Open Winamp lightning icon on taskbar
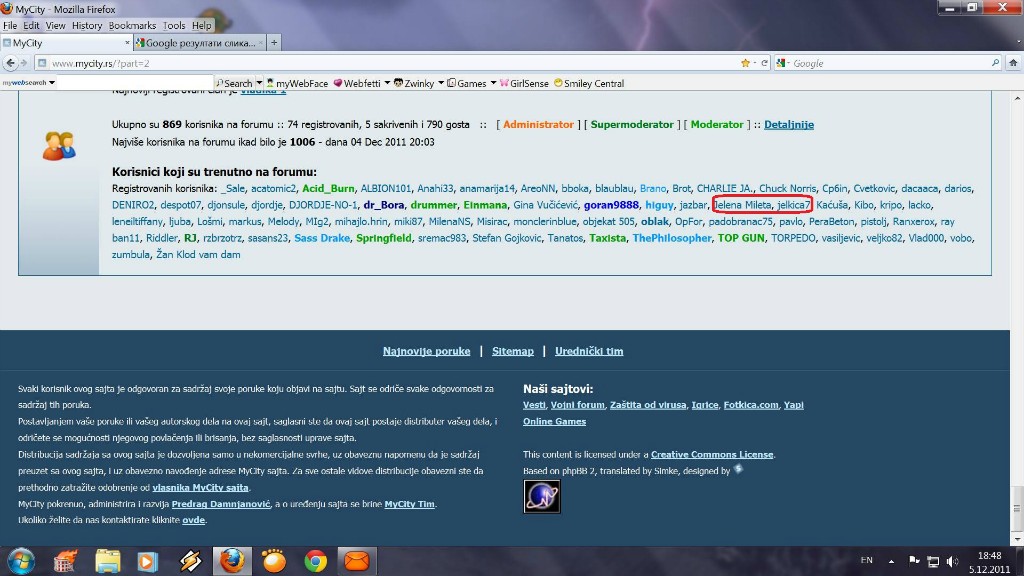This screenshot has width=1024, height=576. tap(190, 561)
